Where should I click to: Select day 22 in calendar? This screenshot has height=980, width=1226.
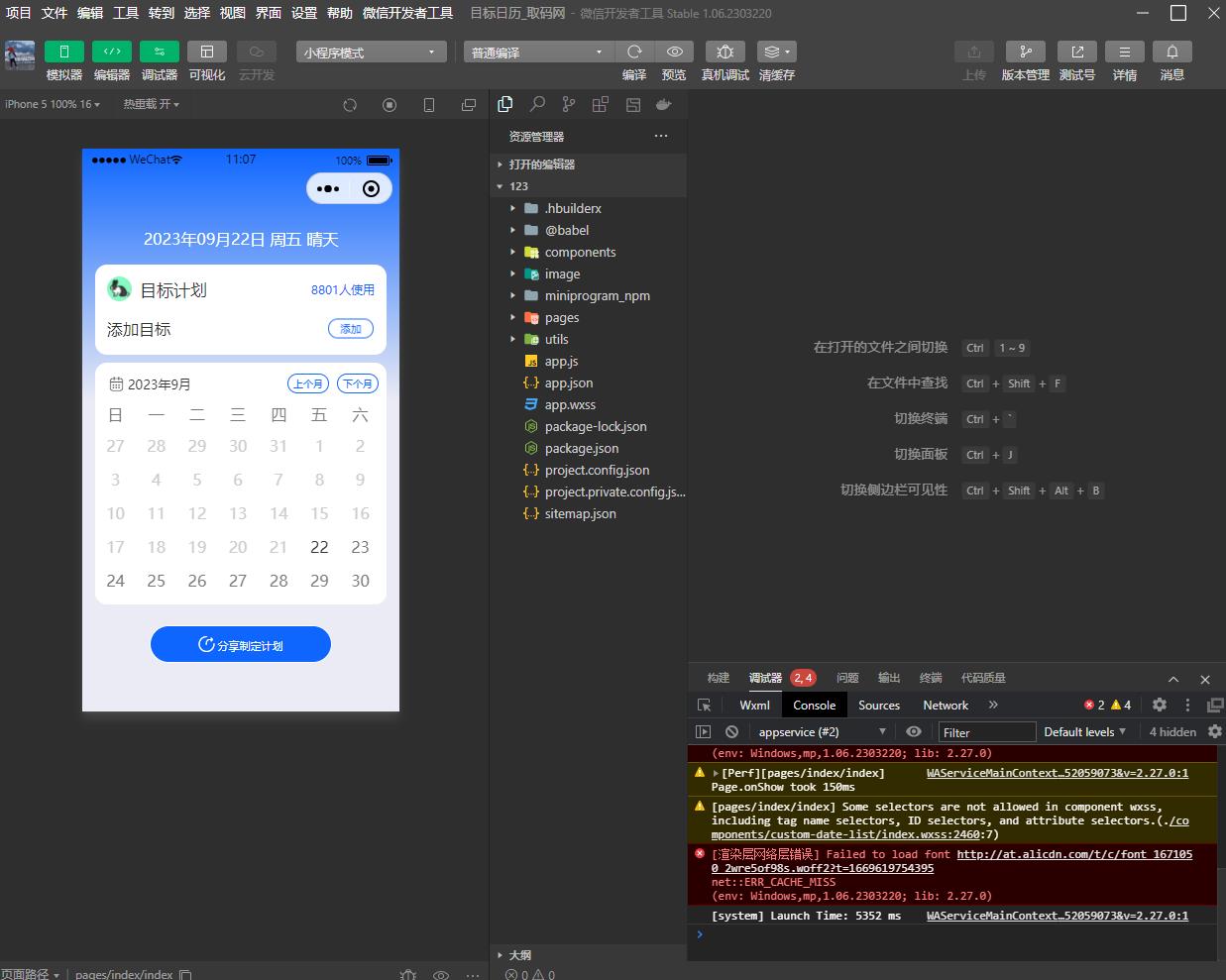point(319,547)
